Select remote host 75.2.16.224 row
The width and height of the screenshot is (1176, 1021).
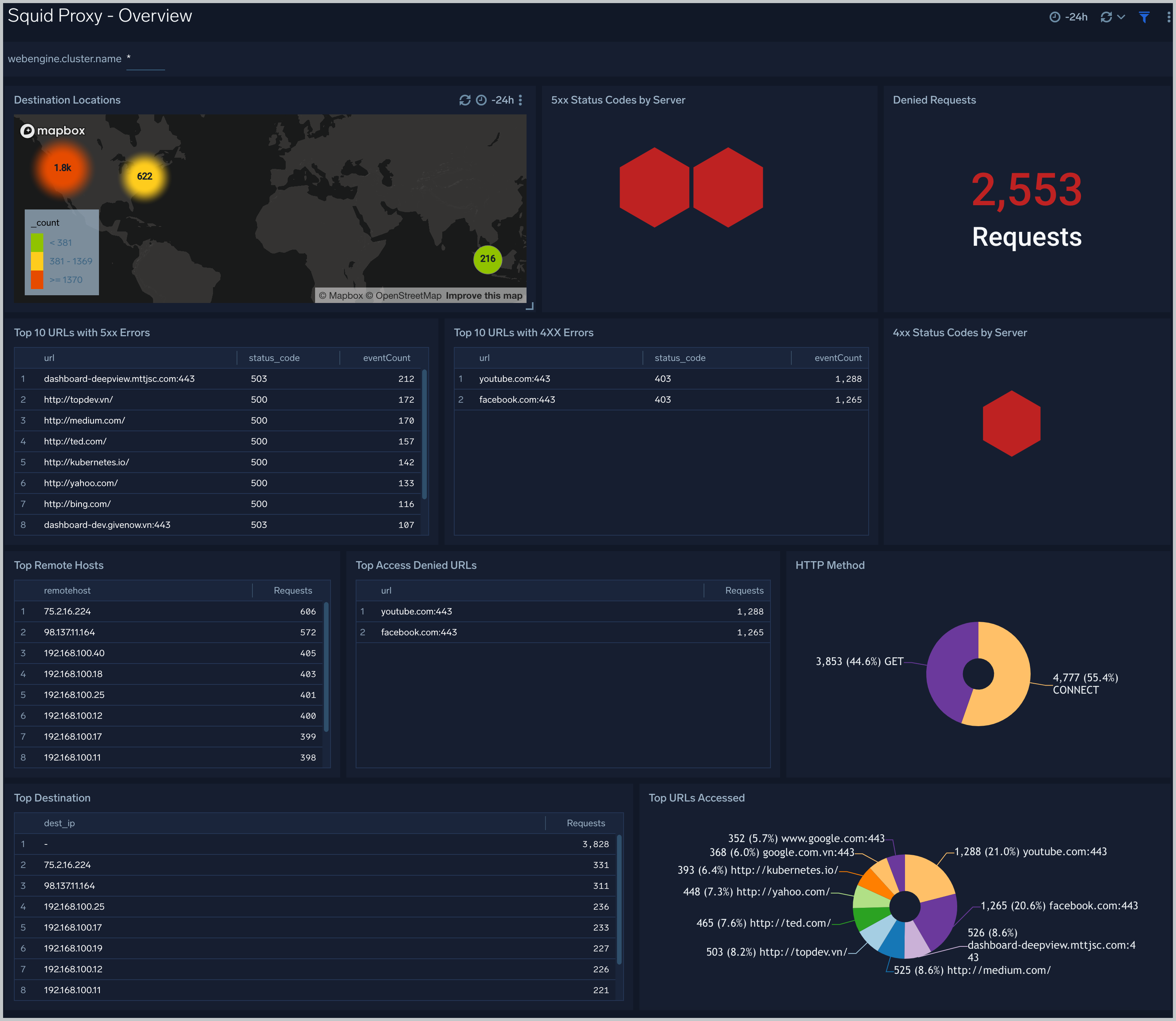pos(169,611)
